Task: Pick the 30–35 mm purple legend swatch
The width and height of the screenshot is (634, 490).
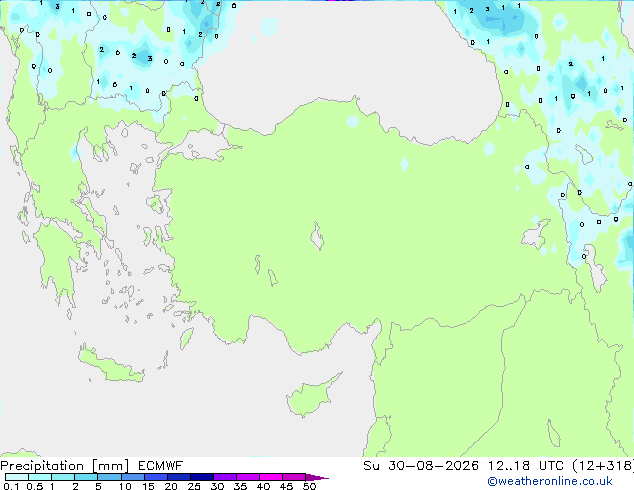Action: [x=225, y=477]
